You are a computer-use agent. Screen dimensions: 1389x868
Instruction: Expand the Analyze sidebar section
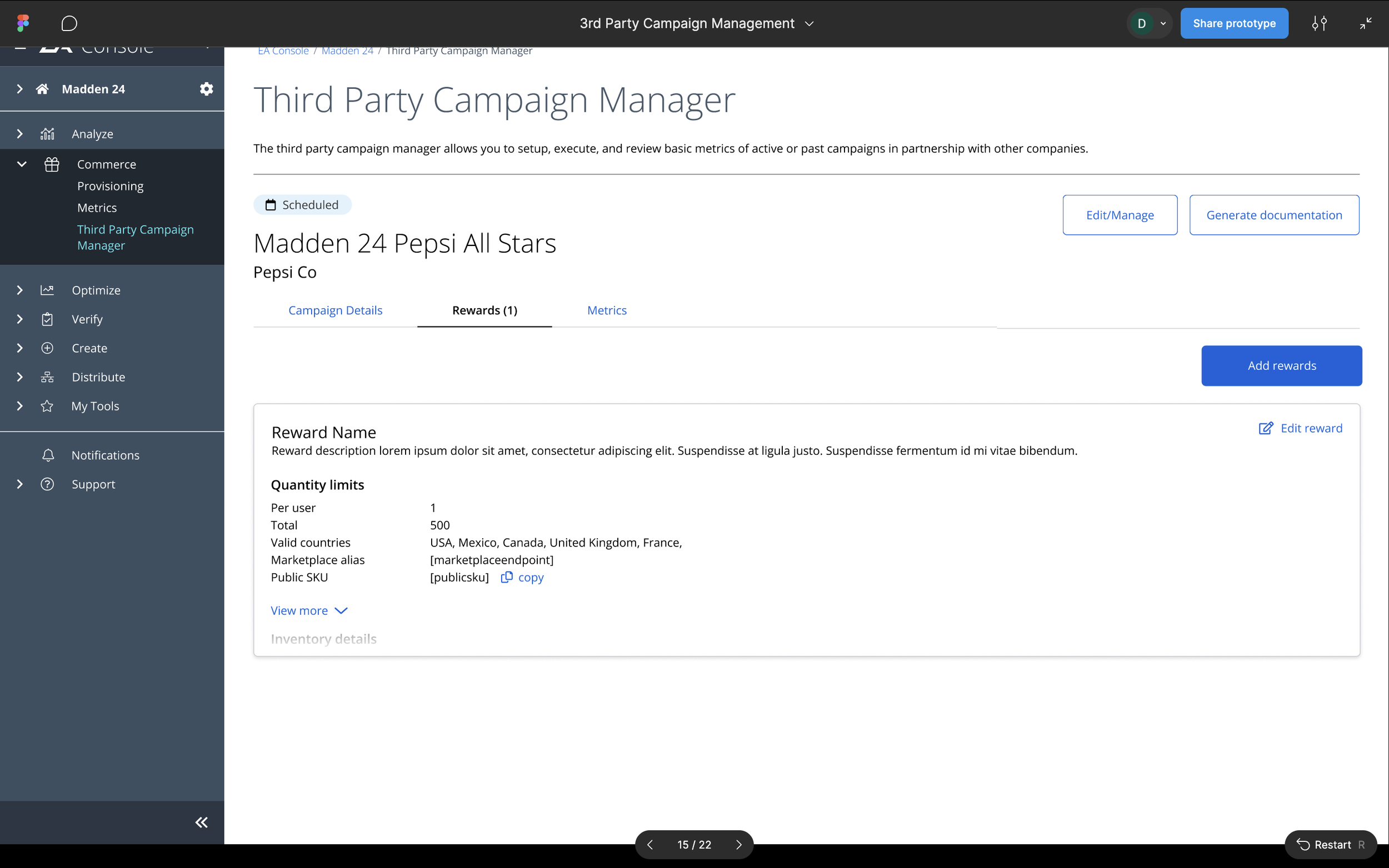[x=19, y=134]
